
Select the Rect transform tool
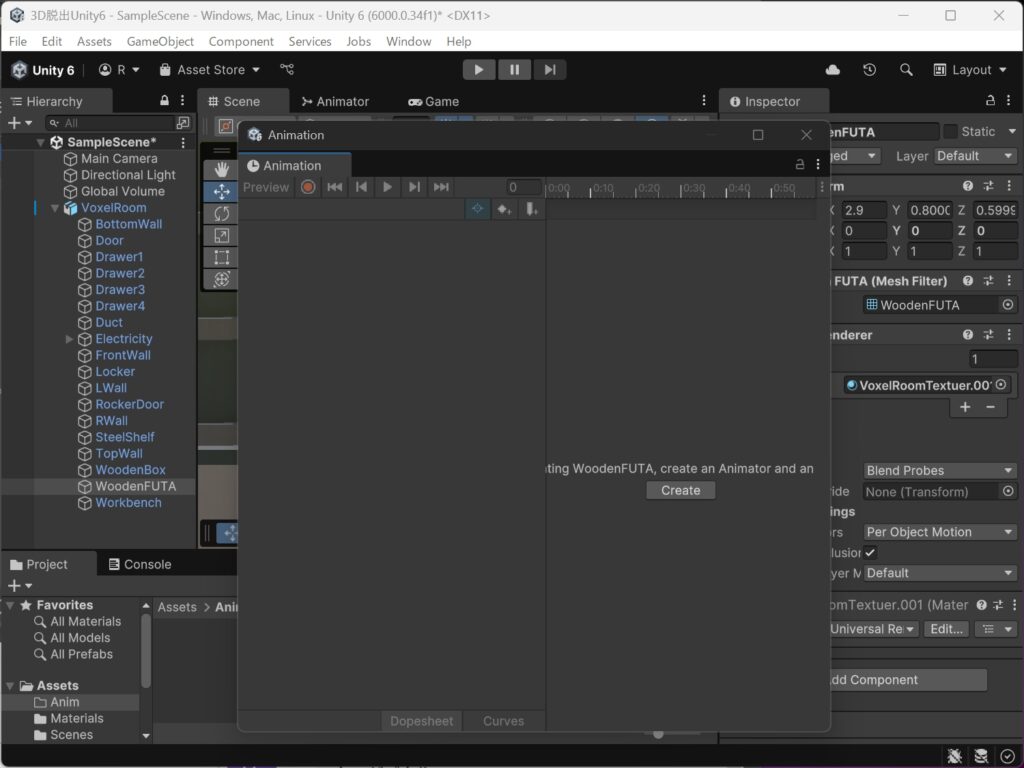click(x=221, y=257)
